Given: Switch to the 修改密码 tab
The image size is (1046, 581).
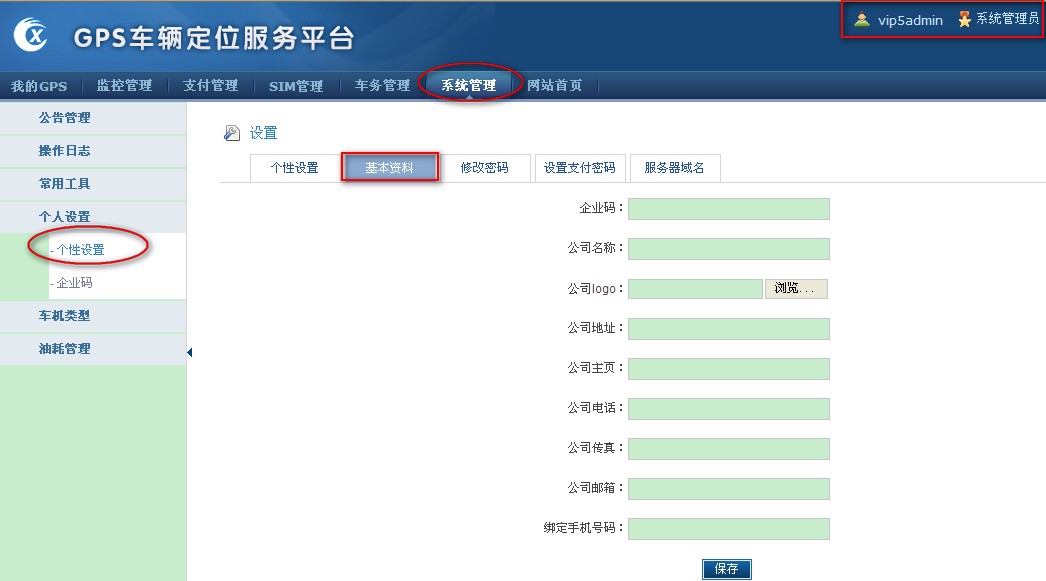Looking at the screenshot, I should click(x=484, y=168).
